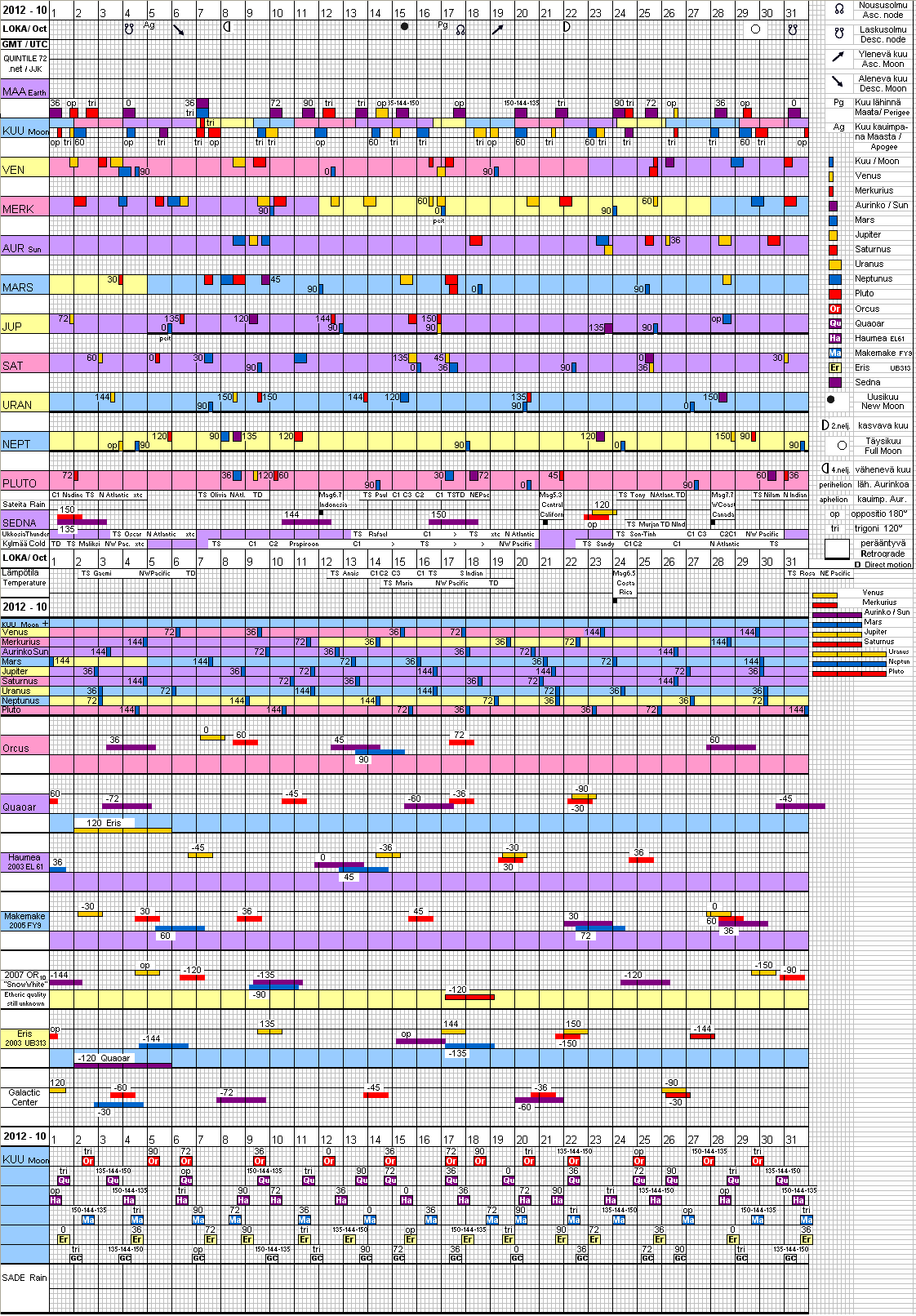916x1316 pixels.
Task: Click the New Moon dot in legend
Action: click(831, 400)
